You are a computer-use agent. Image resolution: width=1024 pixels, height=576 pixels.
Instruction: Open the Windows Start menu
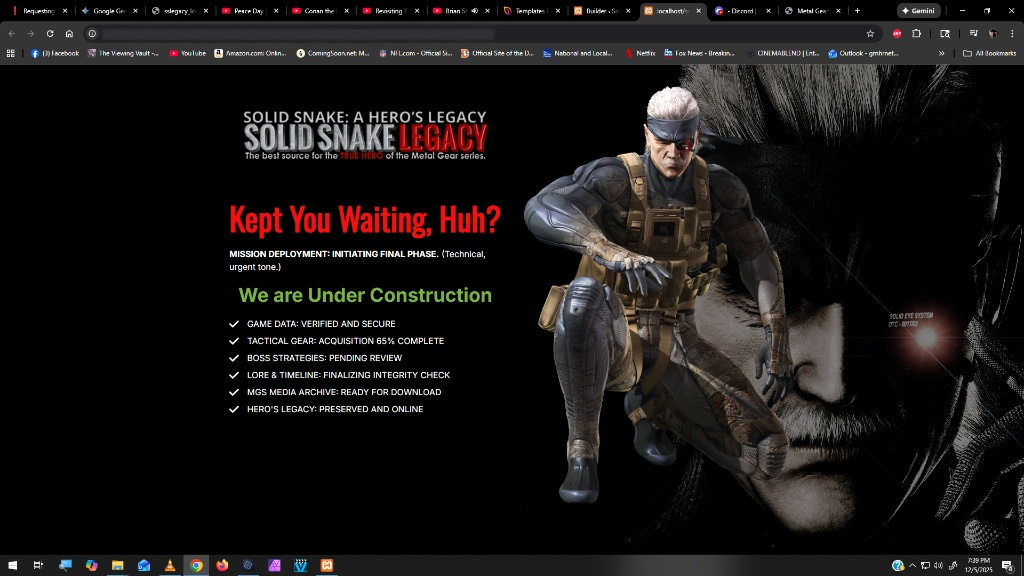pyautogui.click(x=12, y=565)
